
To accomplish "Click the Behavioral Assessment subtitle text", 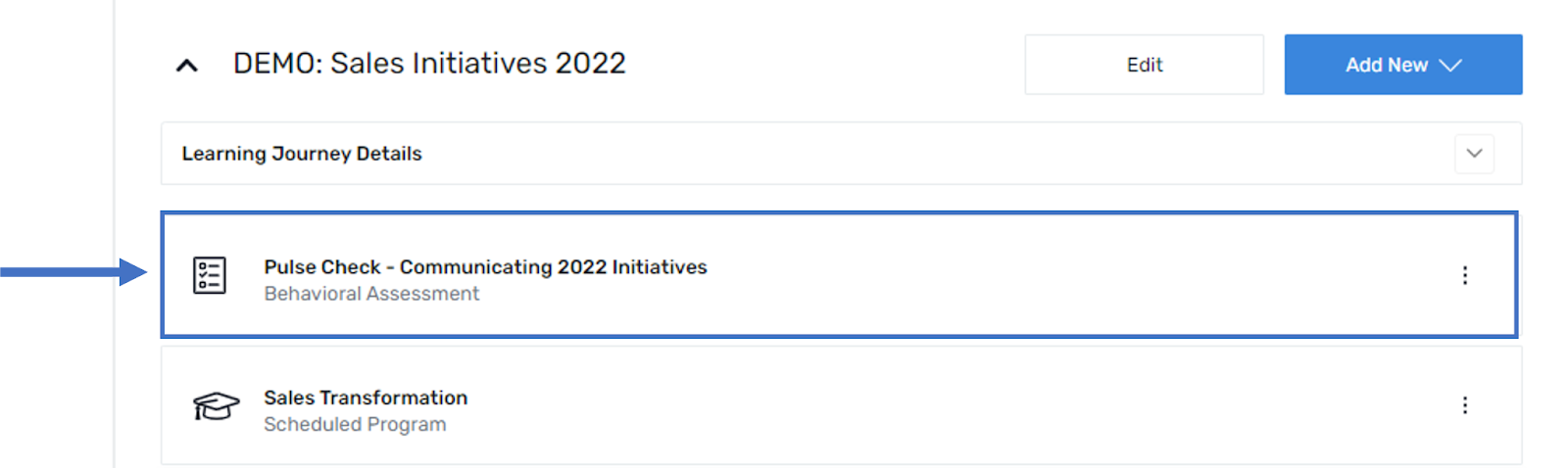I will [371, 294].
